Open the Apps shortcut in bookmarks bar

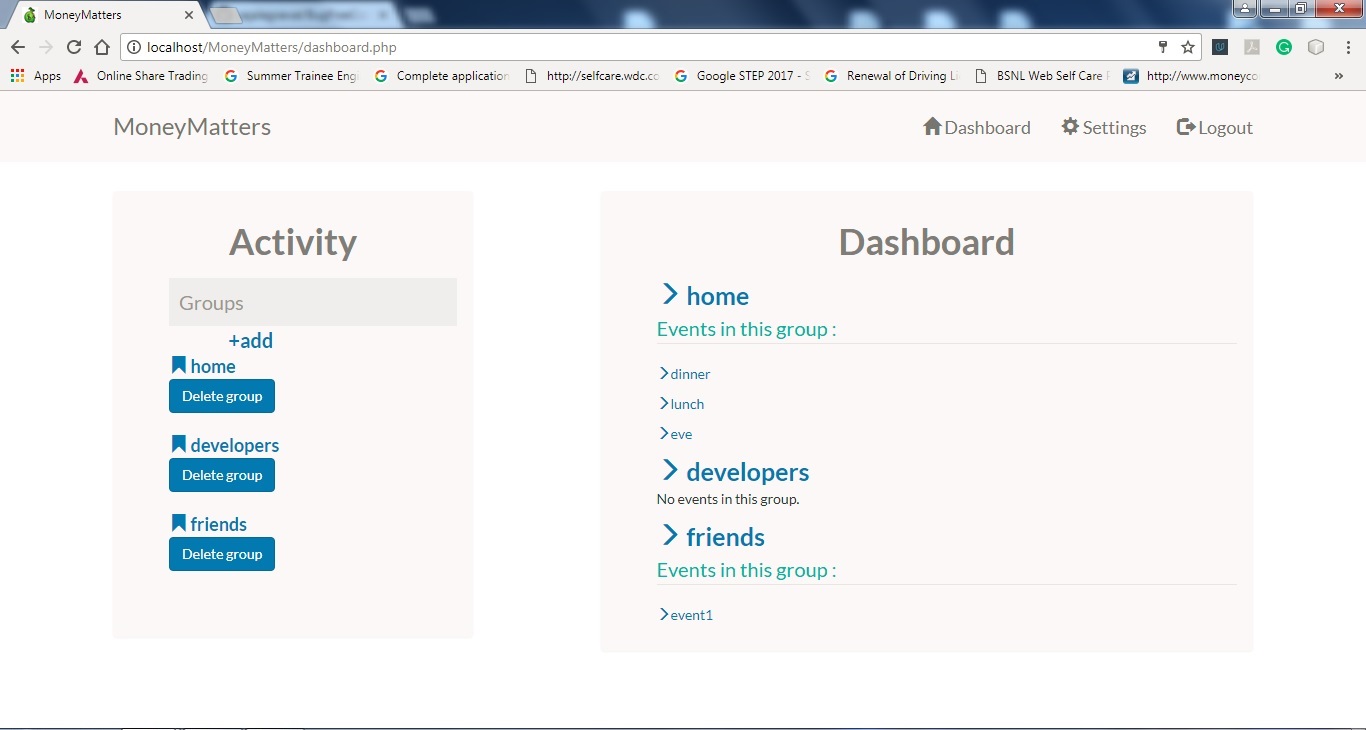(36, 76)
